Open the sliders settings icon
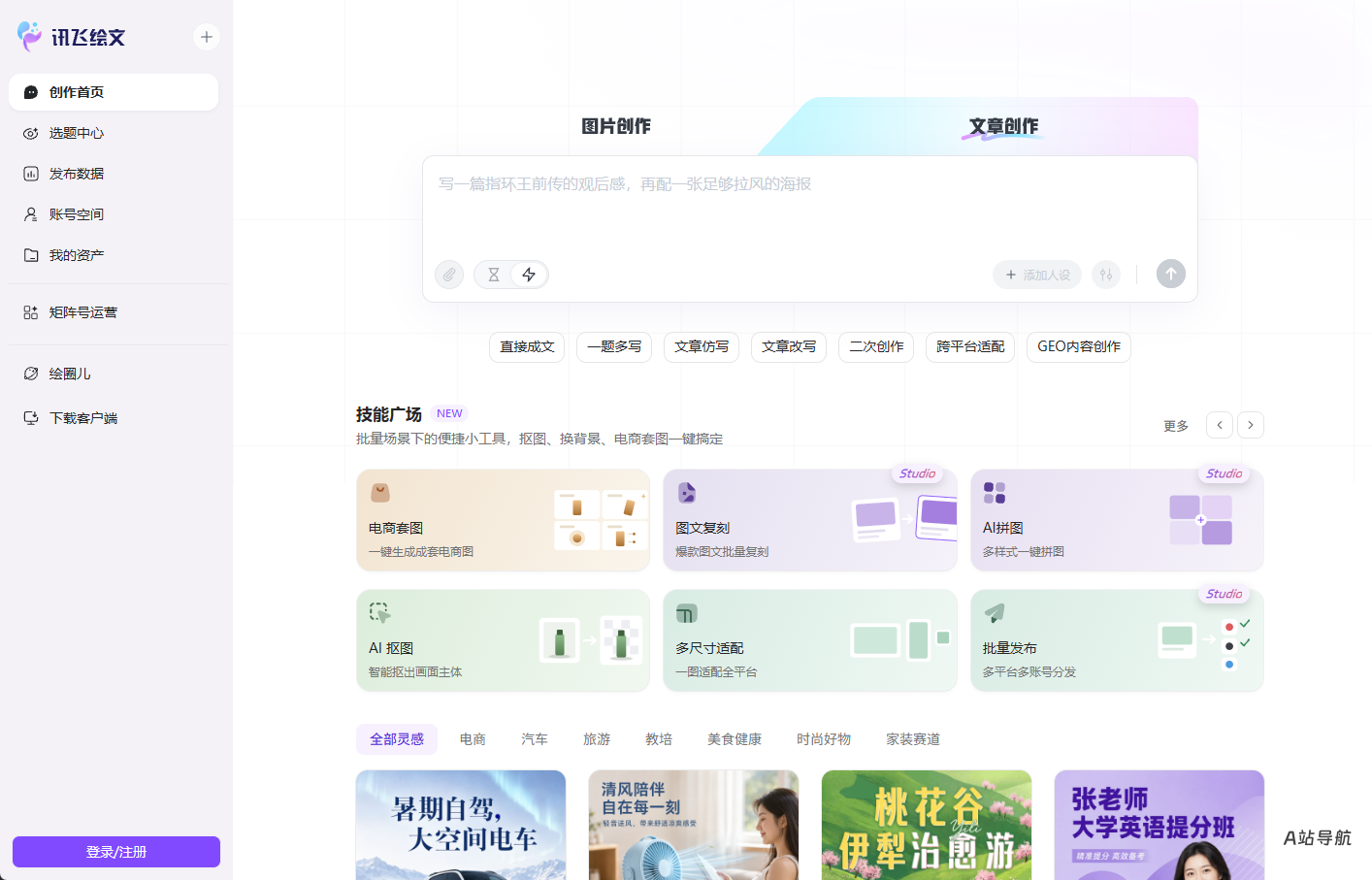 pyautogui.click(x=1106, y=275)
